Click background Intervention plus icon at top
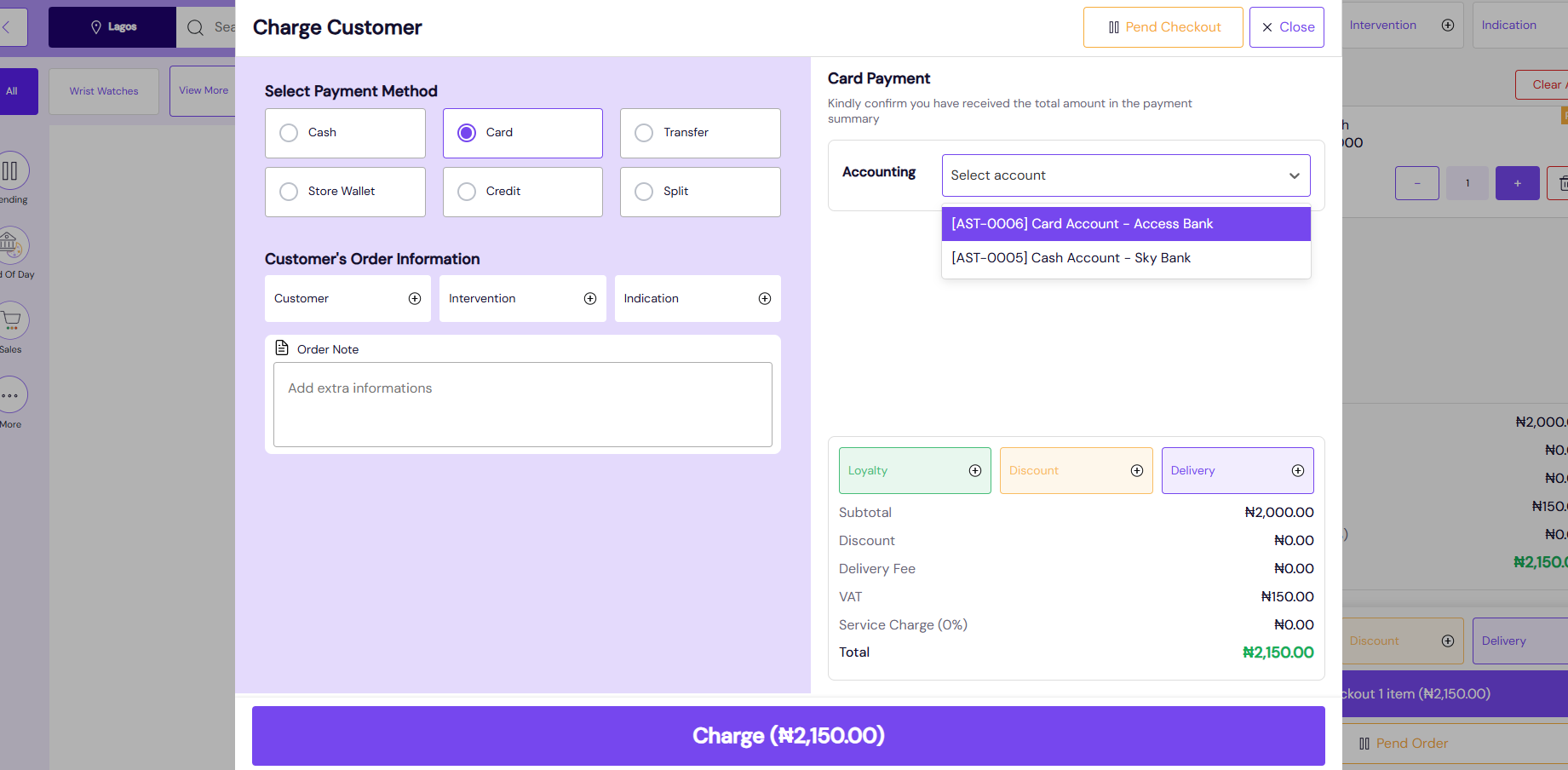This screenshot has width=1568, height=770. 1448,26
